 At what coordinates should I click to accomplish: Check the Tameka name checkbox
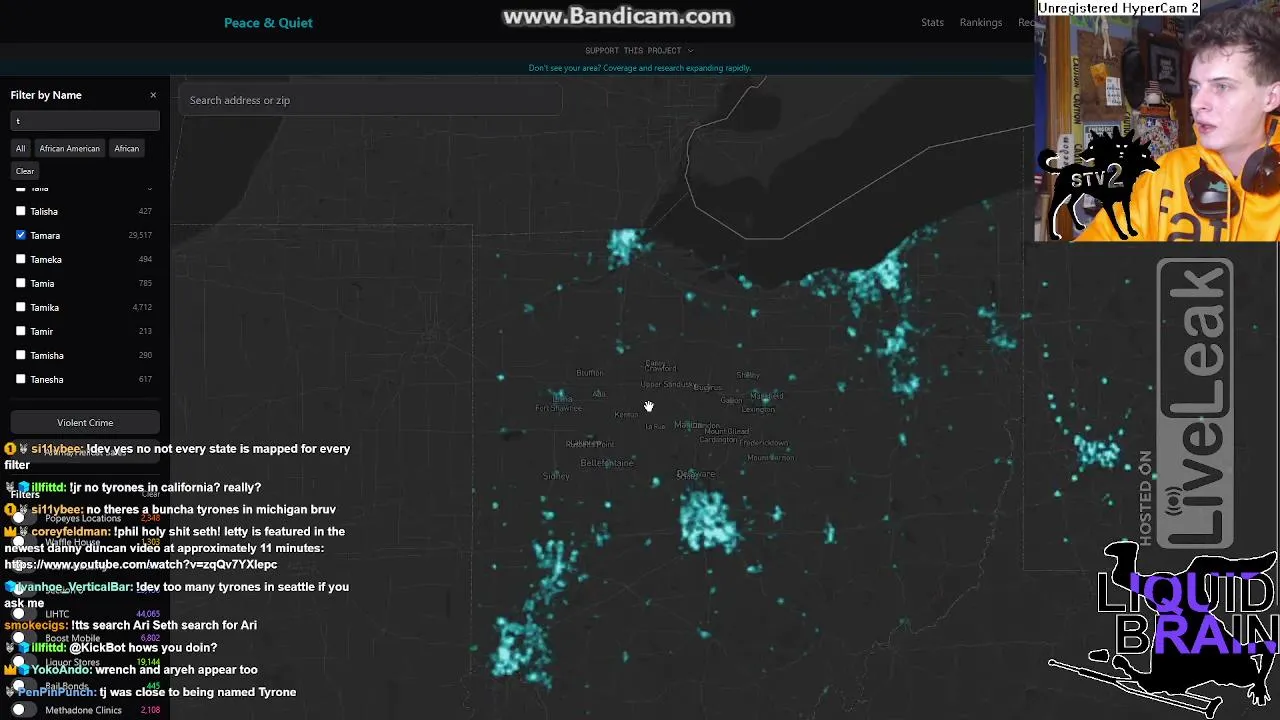pyautogui.click(x=21, y=259)
